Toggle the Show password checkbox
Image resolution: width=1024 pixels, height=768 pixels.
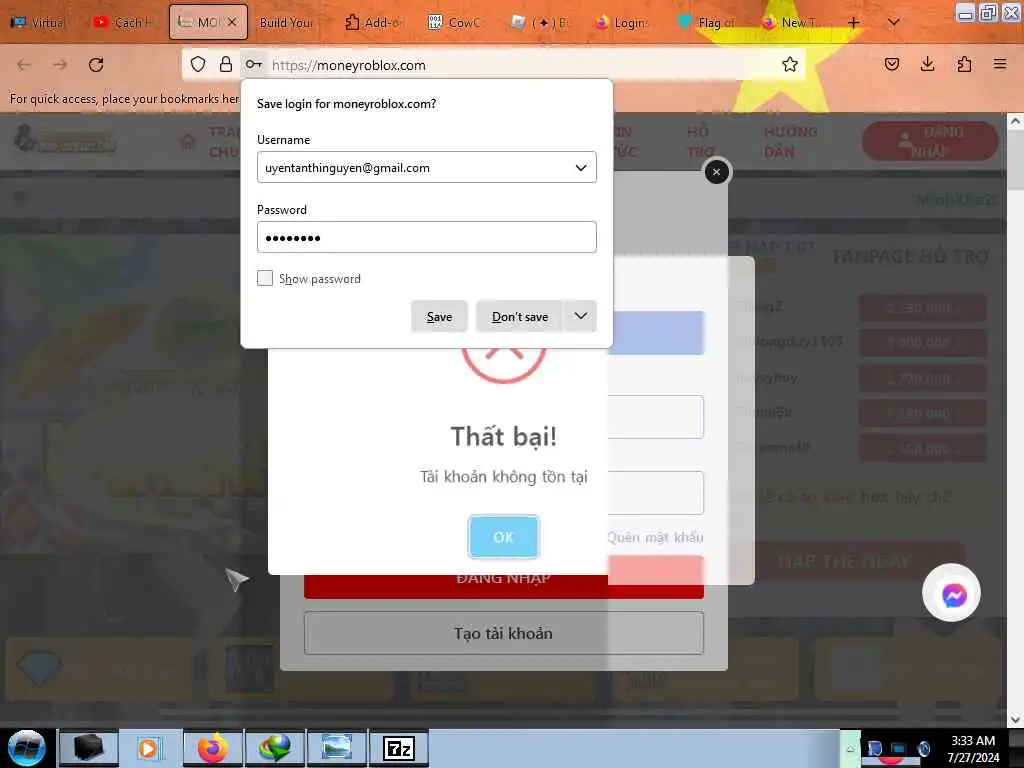pyautogui.click(x=264, y=278)
